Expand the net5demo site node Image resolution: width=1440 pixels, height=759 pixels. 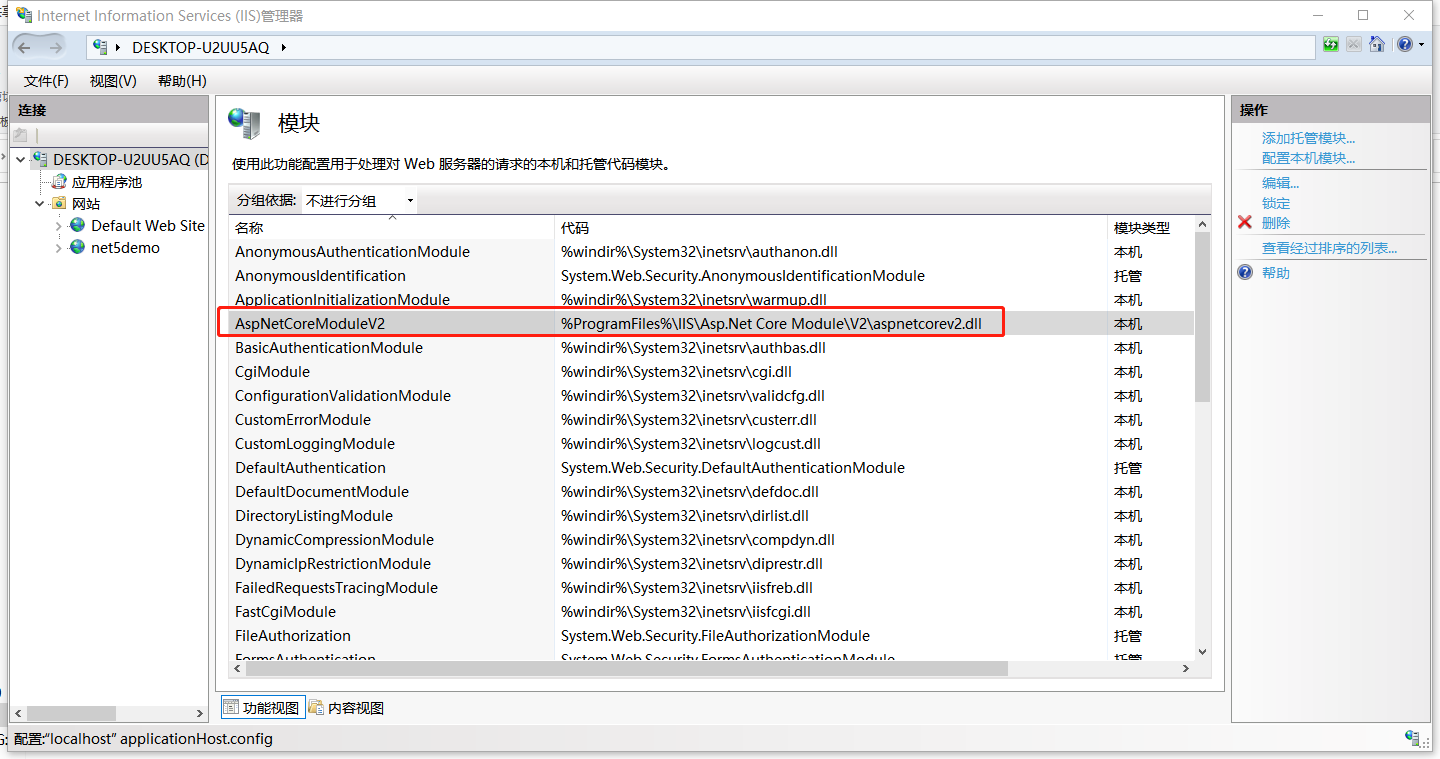pos(59,248)
